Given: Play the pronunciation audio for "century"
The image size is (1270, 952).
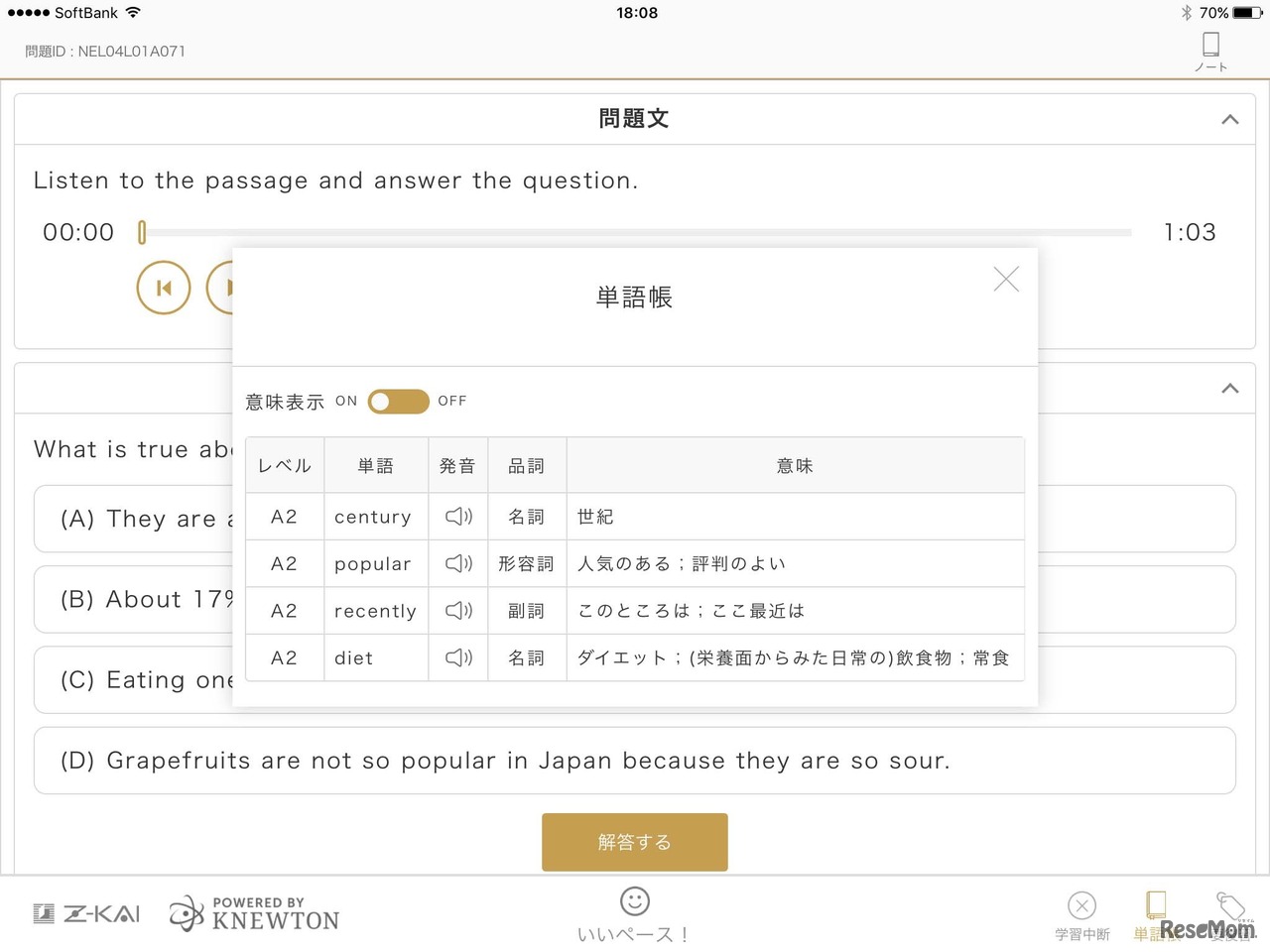Looking at the screenshot, I should click(x=457, y=517).
